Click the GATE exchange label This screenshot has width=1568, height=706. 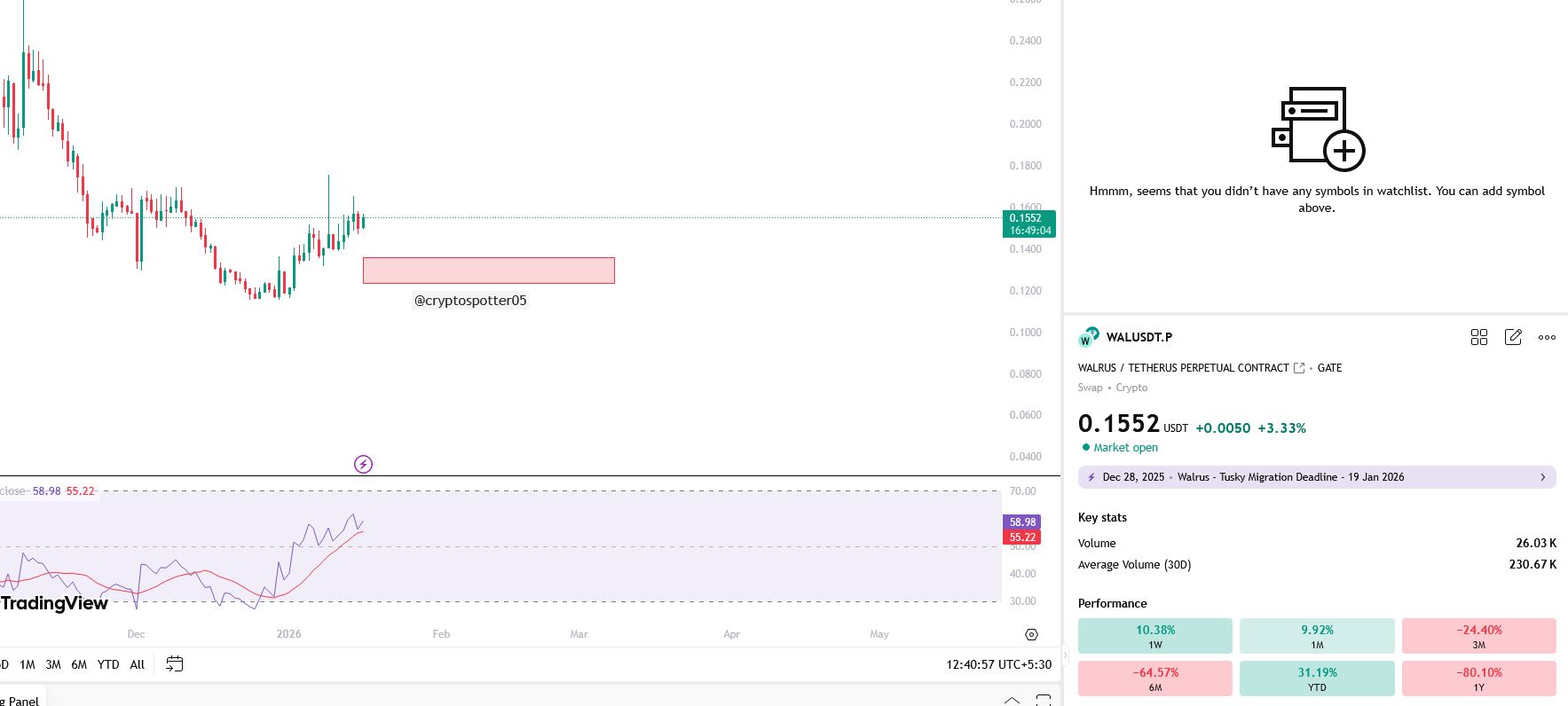[1329, 368]
